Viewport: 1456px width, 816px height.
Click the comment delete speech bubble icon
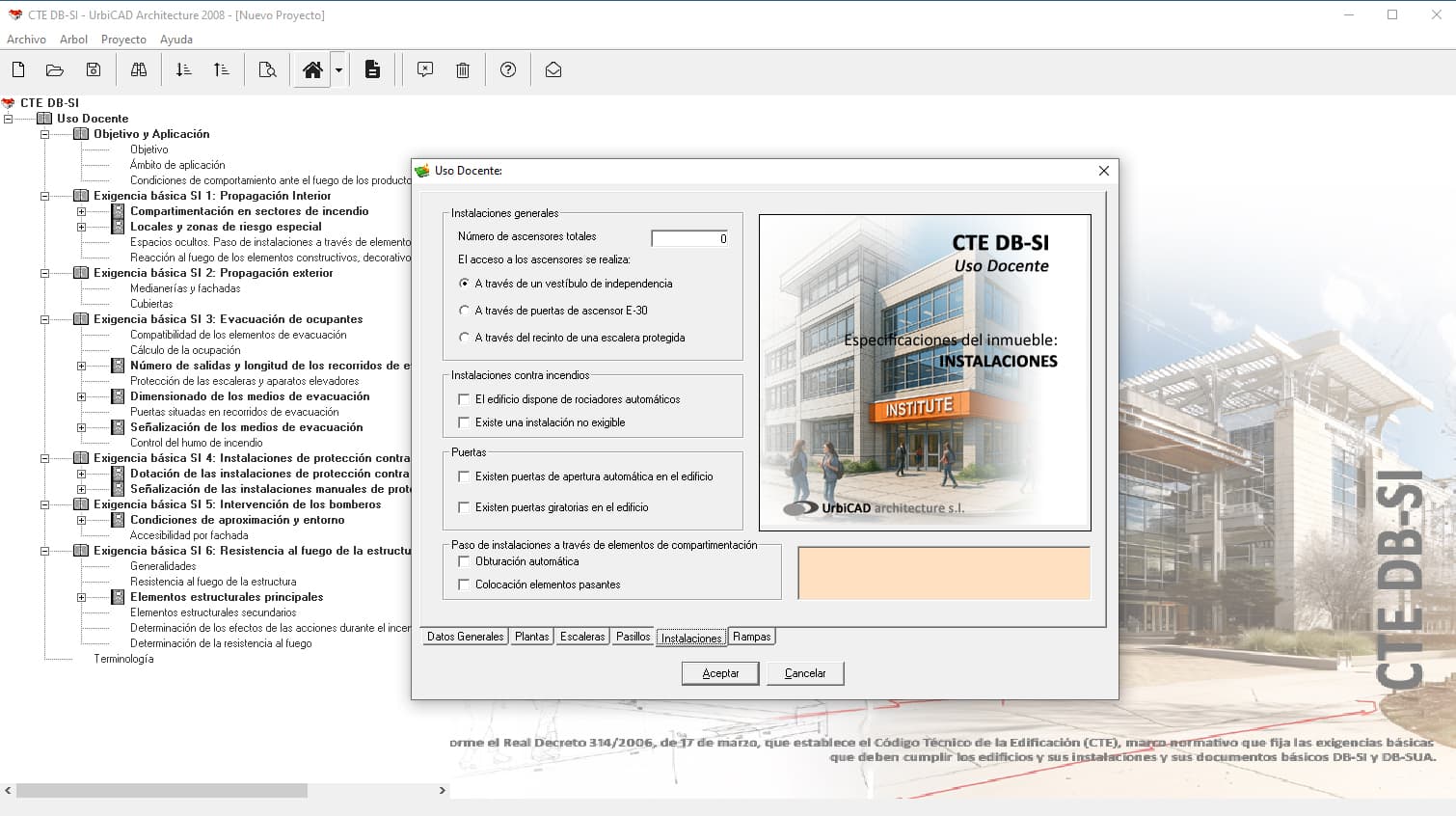point(425,69)
